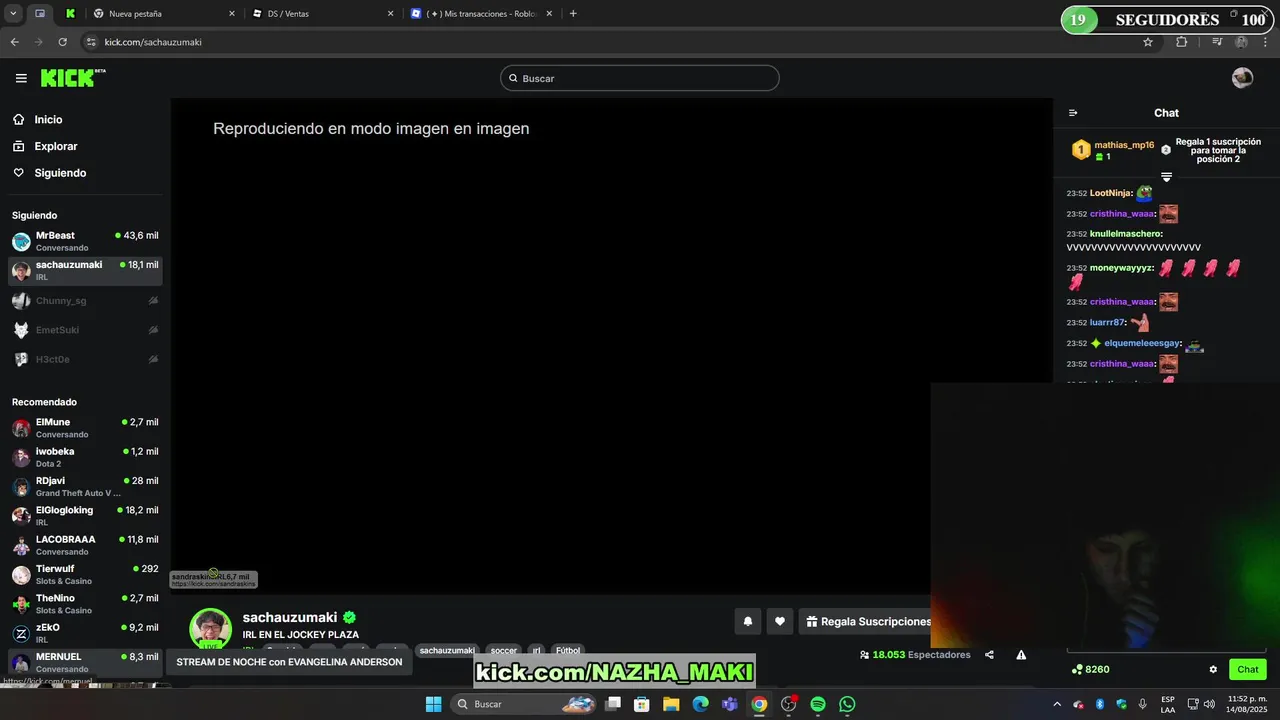Open the taskbar clock and date
The height and width of the screenshot is (720, 1280).
1246,704
